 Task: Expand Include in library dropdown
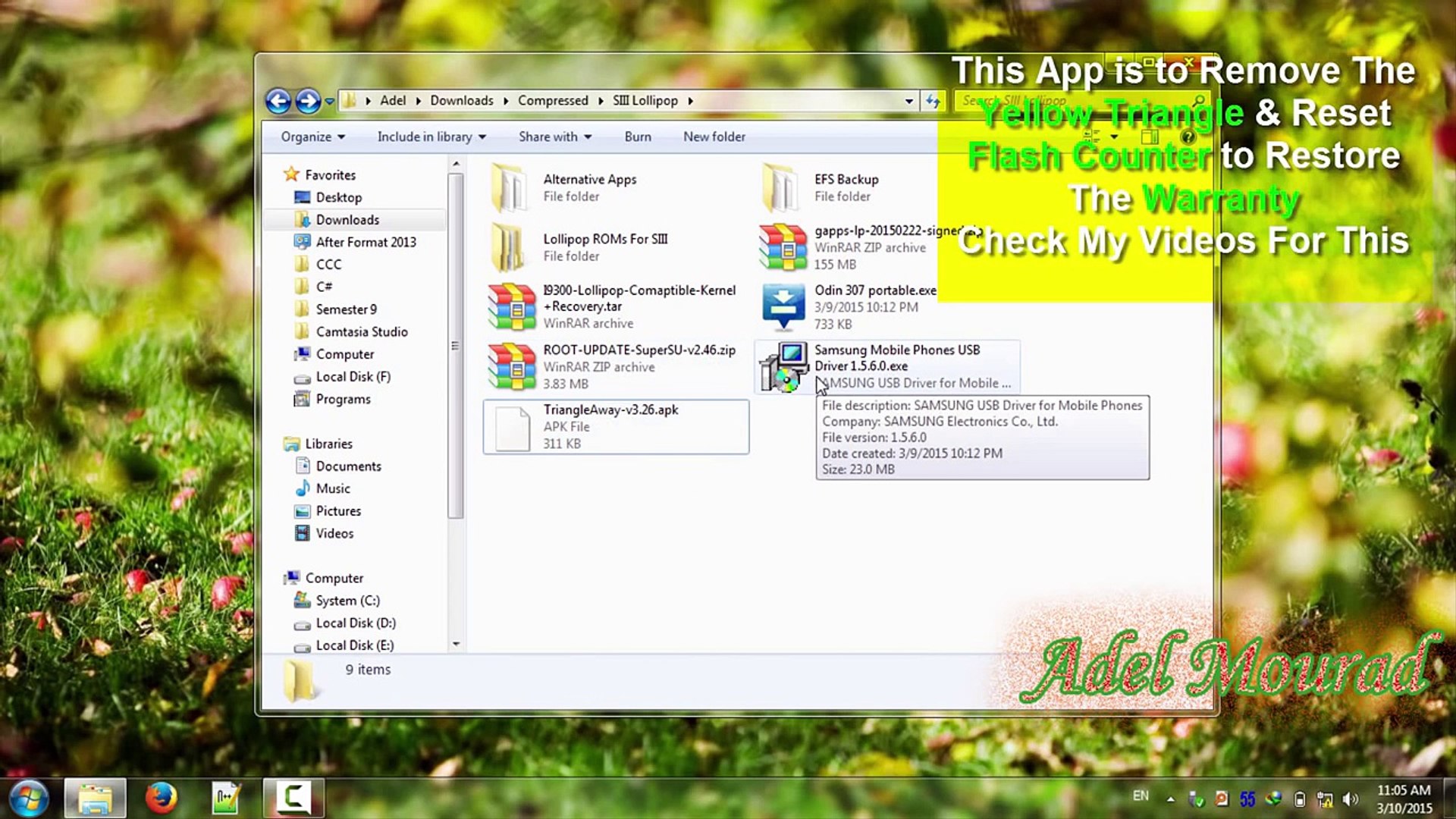(x=431, y=137)
